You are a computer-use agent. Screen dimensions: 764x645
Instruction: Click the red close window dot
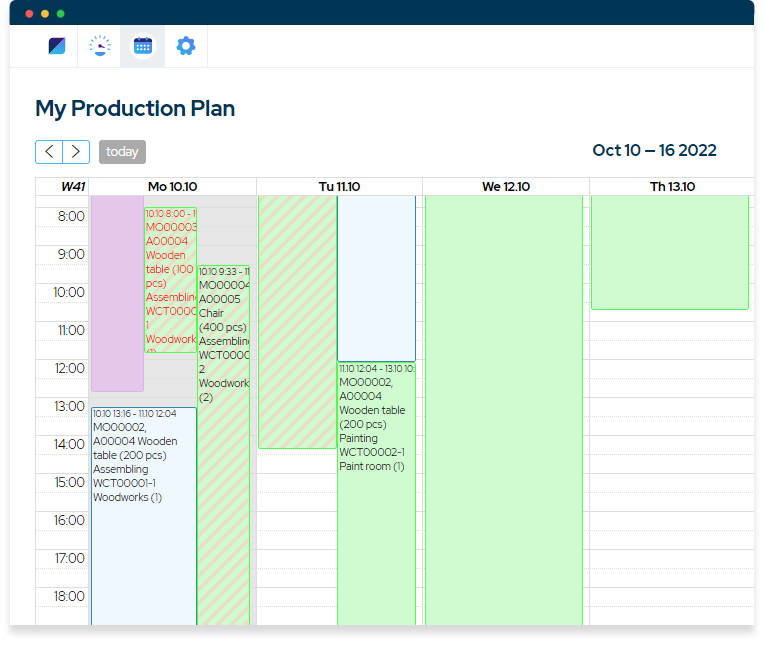coord(29,14)
